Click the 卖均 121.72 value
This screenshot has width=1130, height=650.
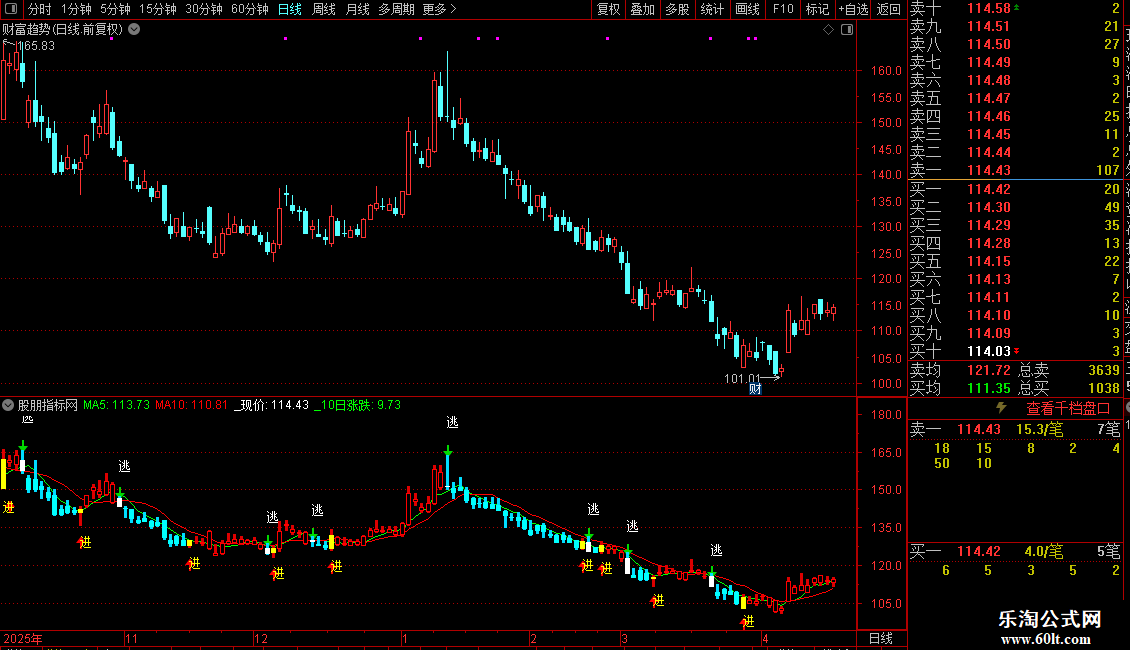coord(989,370)
